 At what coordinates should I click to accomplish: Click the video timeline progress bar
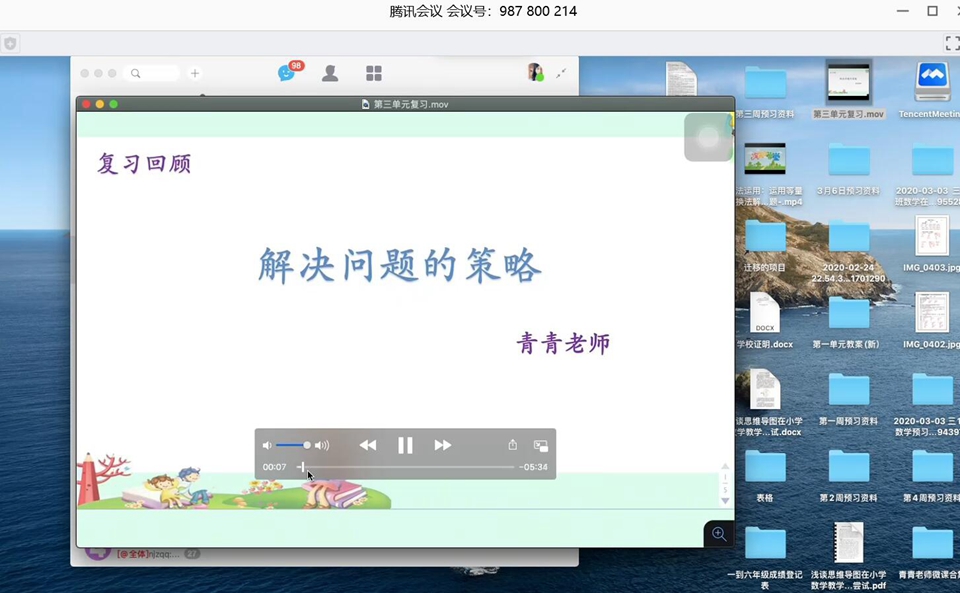tap(408, 467)
